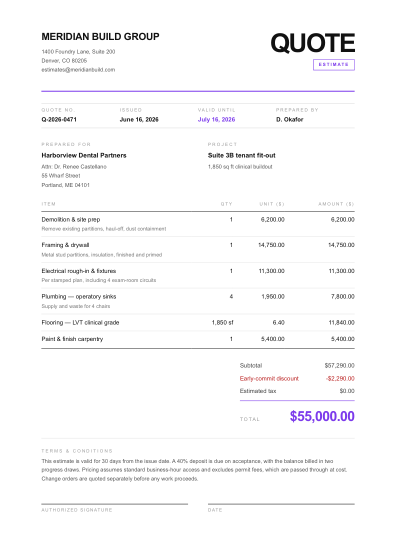Click the QTY column header

(x=226, y=204)
